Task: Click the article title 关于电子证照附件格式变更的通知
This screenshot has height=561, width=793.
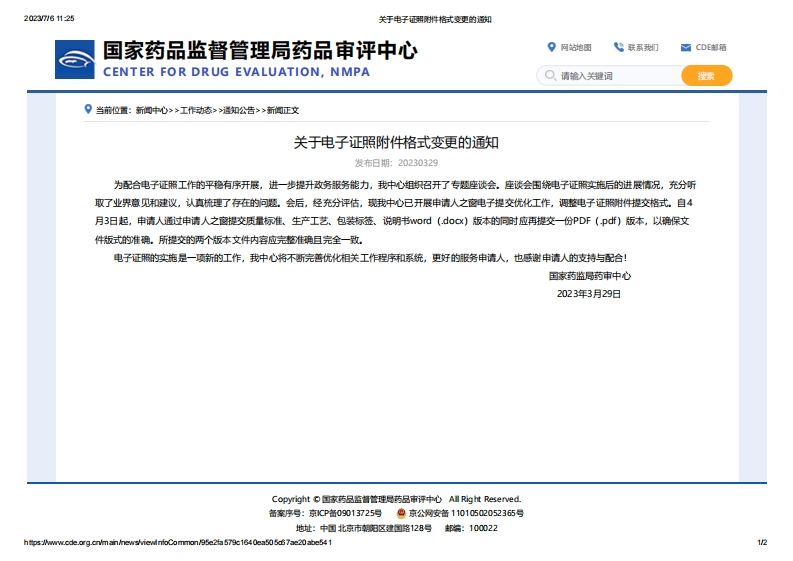Action: point(396,143)
